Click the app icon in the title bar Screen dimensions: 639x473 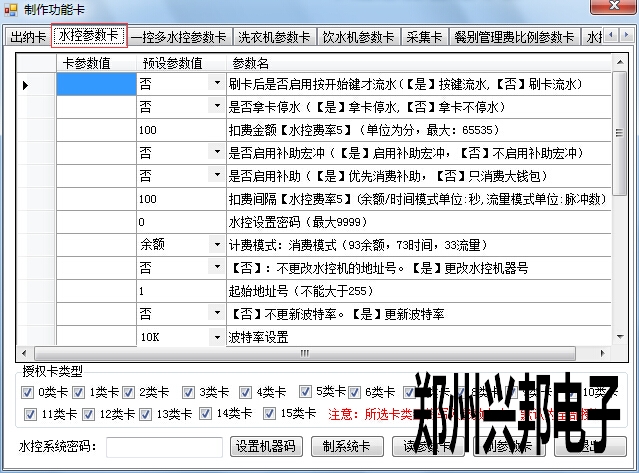click(11, 11)
